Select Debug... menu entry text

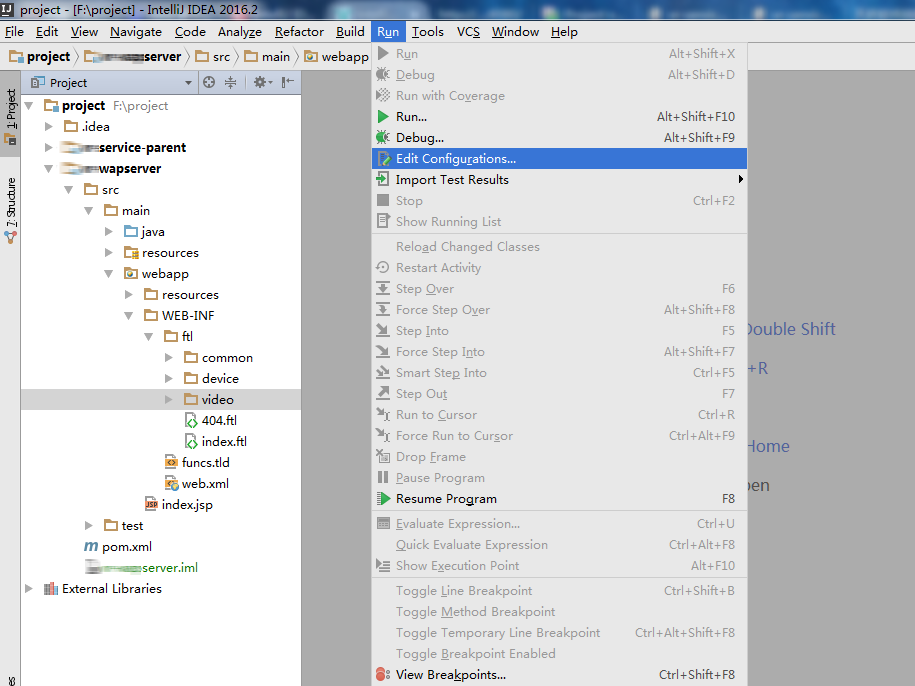[420, 138]
